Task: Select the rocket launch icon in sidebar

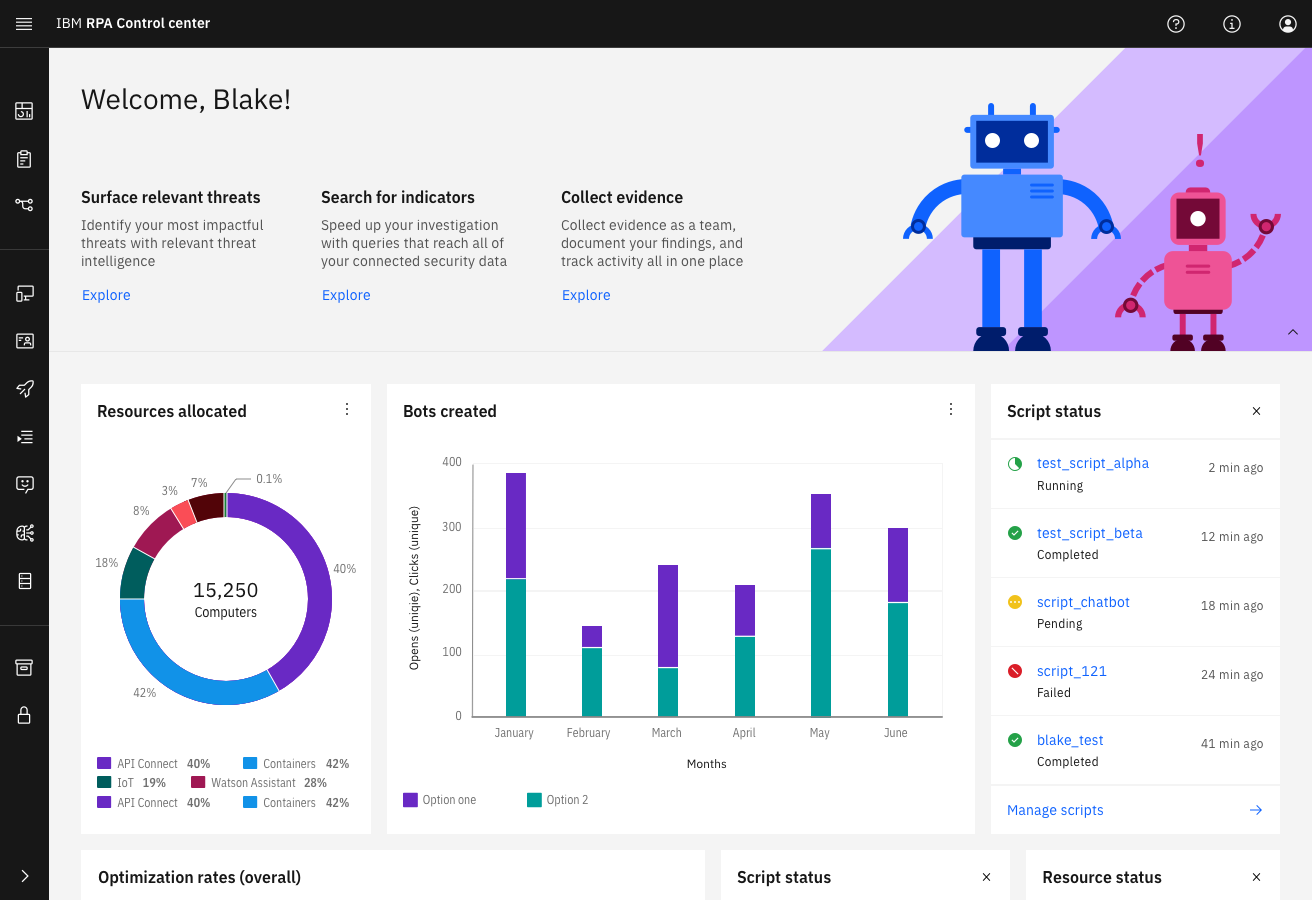Action: pyautogui.click(x=24, y=389)
